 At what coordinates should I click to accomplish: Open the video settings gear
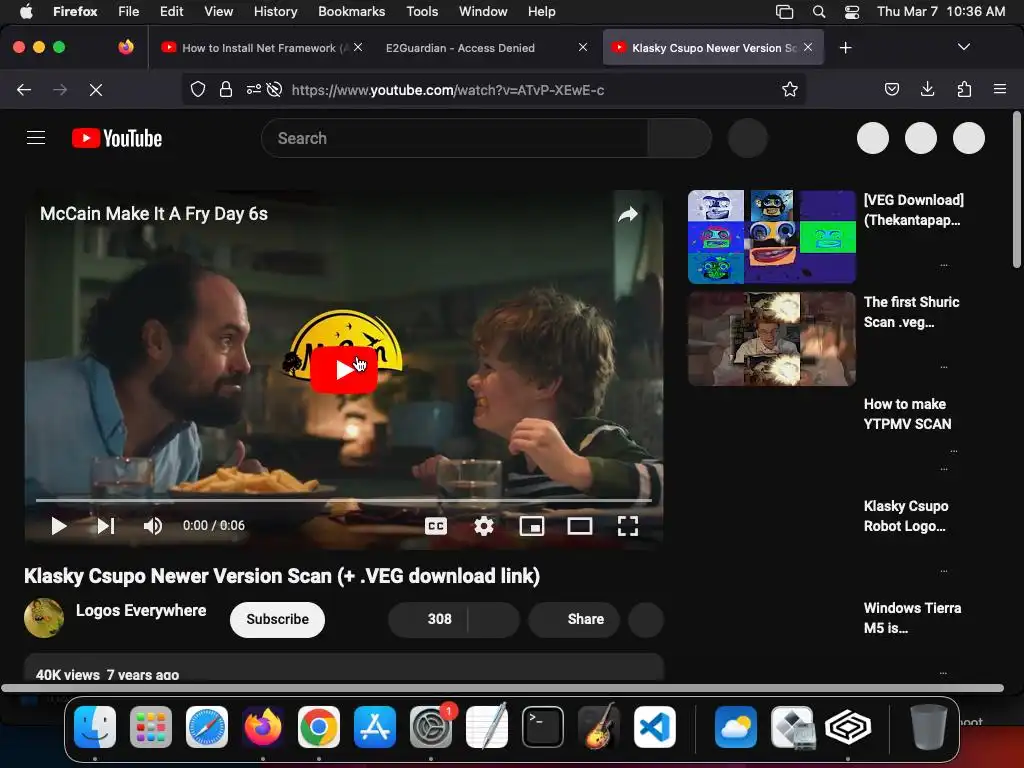(x=483, y=526)
